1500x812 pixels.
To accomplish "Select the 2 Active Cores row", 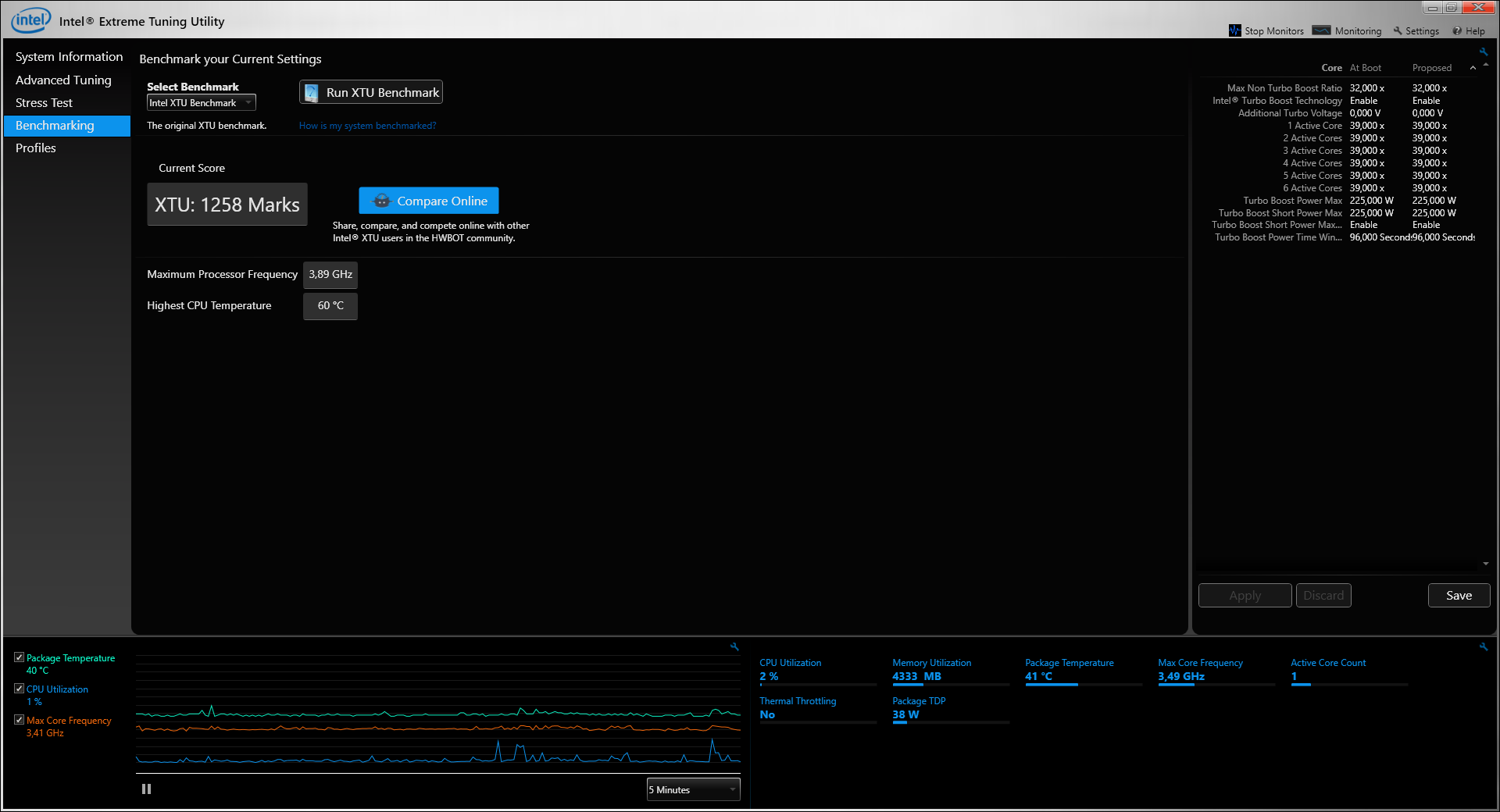I will 1337,138.
